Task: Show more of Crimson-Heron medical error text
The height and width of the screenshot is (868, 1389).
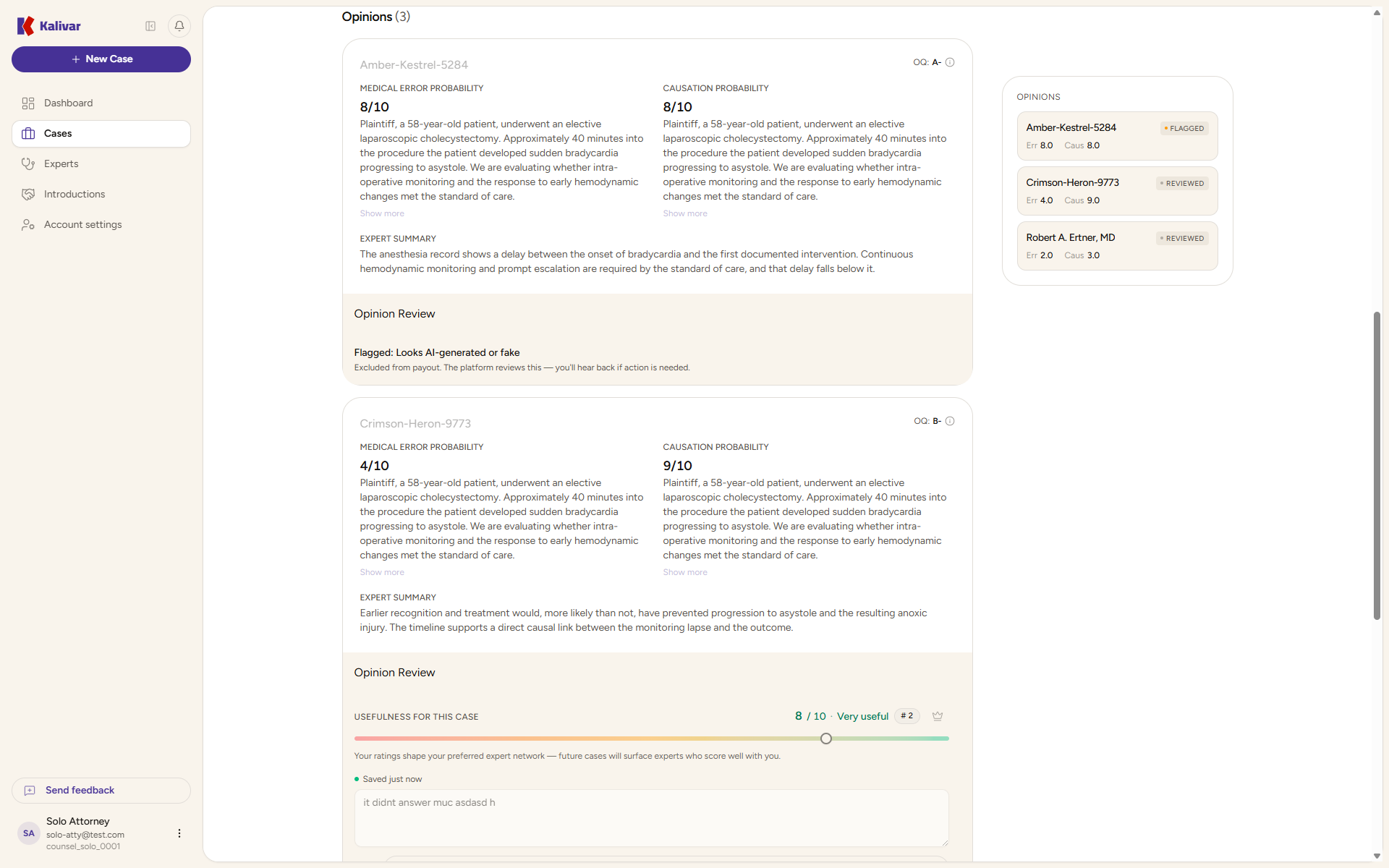Action: pyautogui.click(x=382, y=572)
